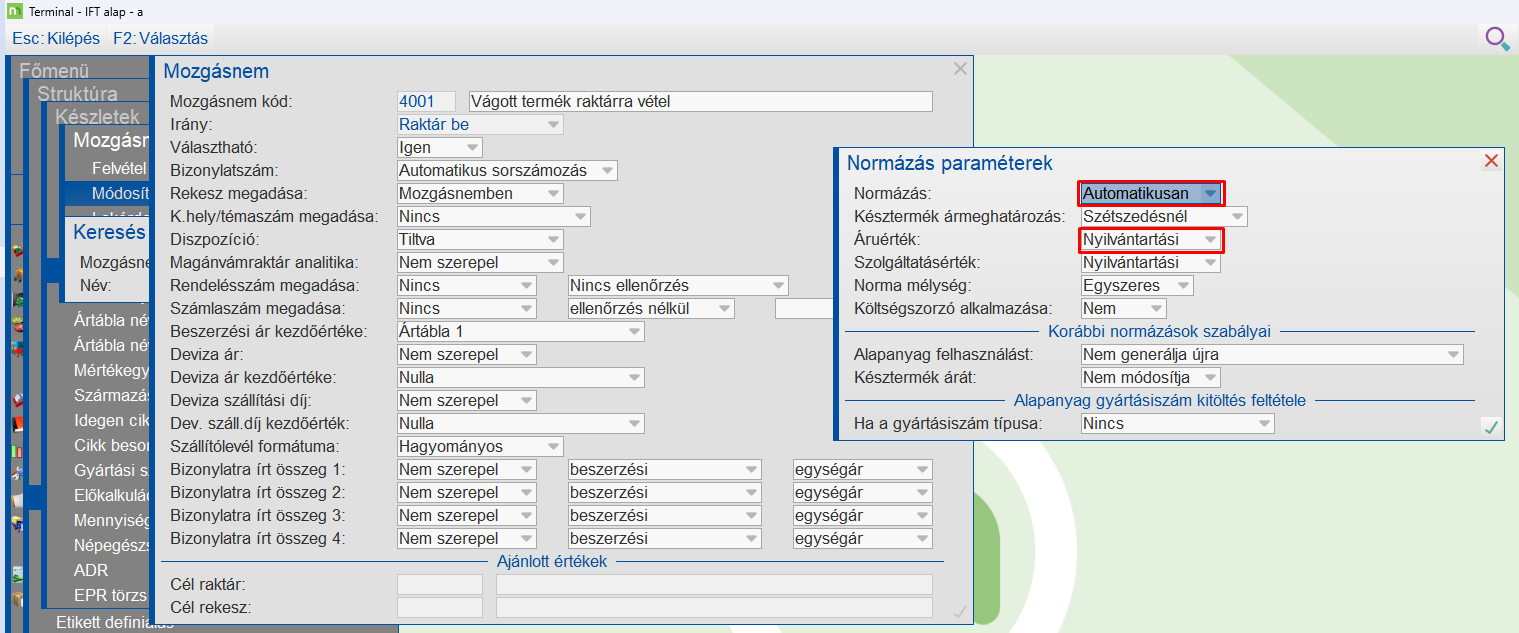This screenshot has height=633, width=1519.
Task: Click Esc: Kilépés in the top bar
Action: [x=56, y=39]
